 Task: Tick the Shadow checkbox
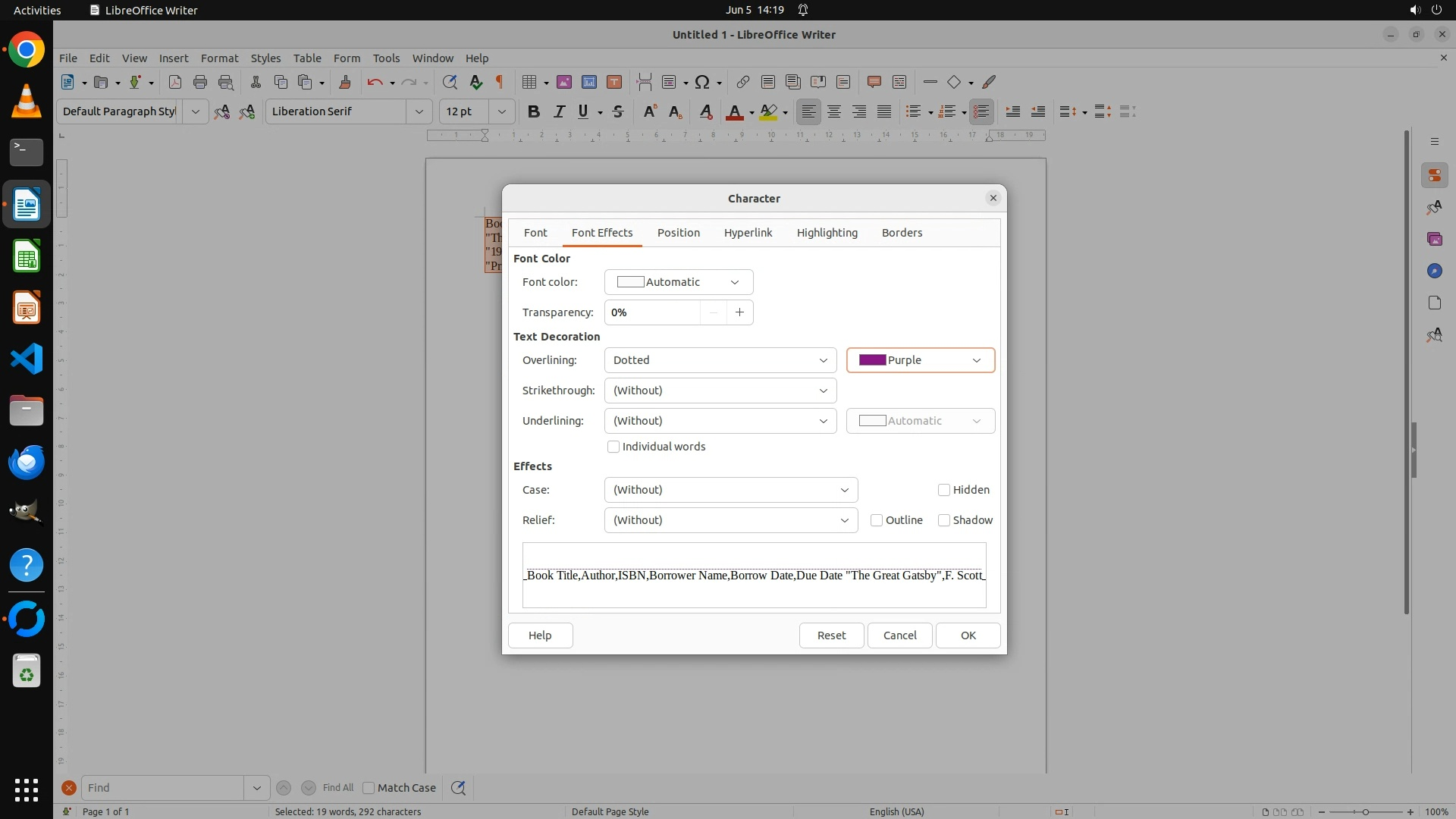(x=944, y=520)
